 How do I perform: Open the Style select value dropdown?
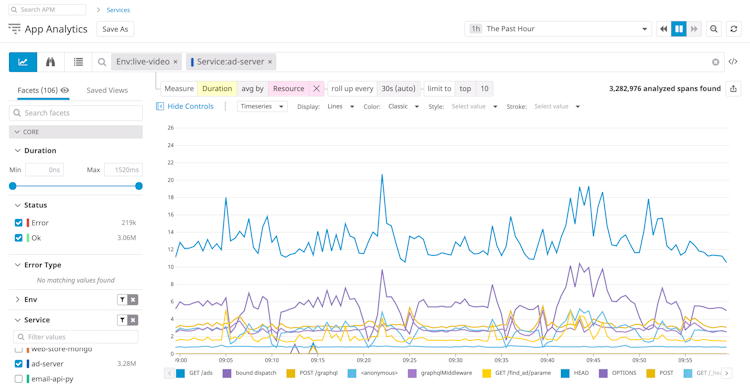click(474, 106)
